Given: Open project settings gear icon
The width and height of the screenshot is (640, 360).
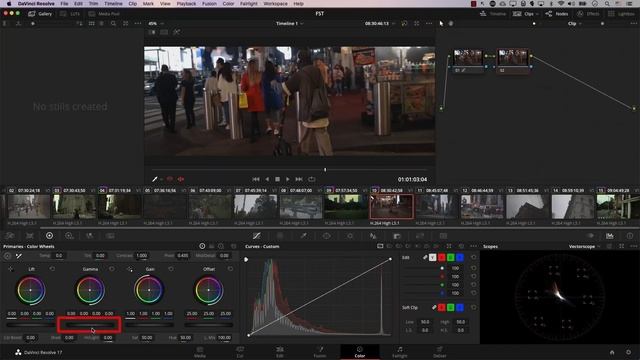Looking at the screenshot, I should pyautogui.click(x=629, y=352).
